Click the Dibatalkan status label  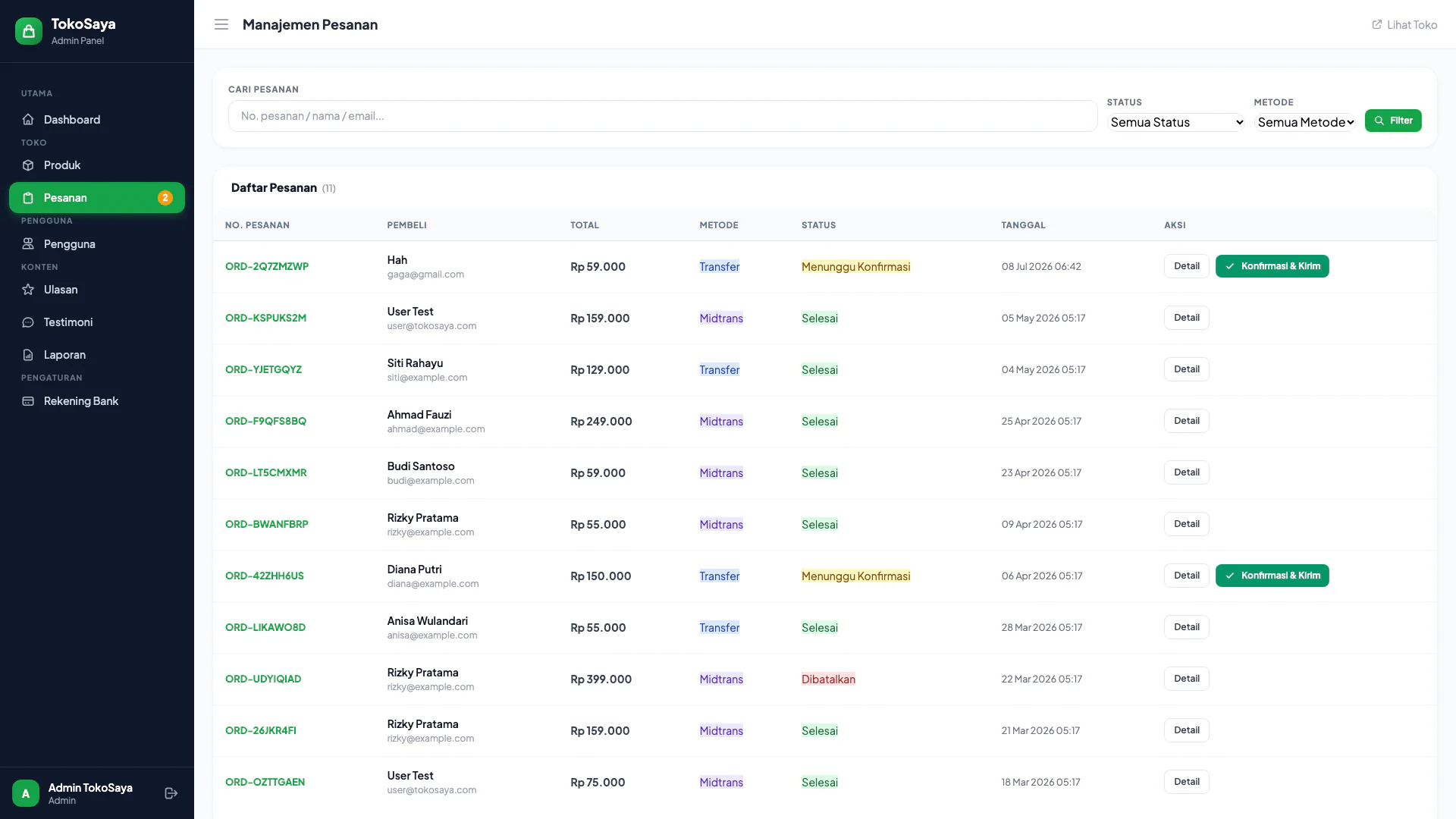[x=828, y=679]
